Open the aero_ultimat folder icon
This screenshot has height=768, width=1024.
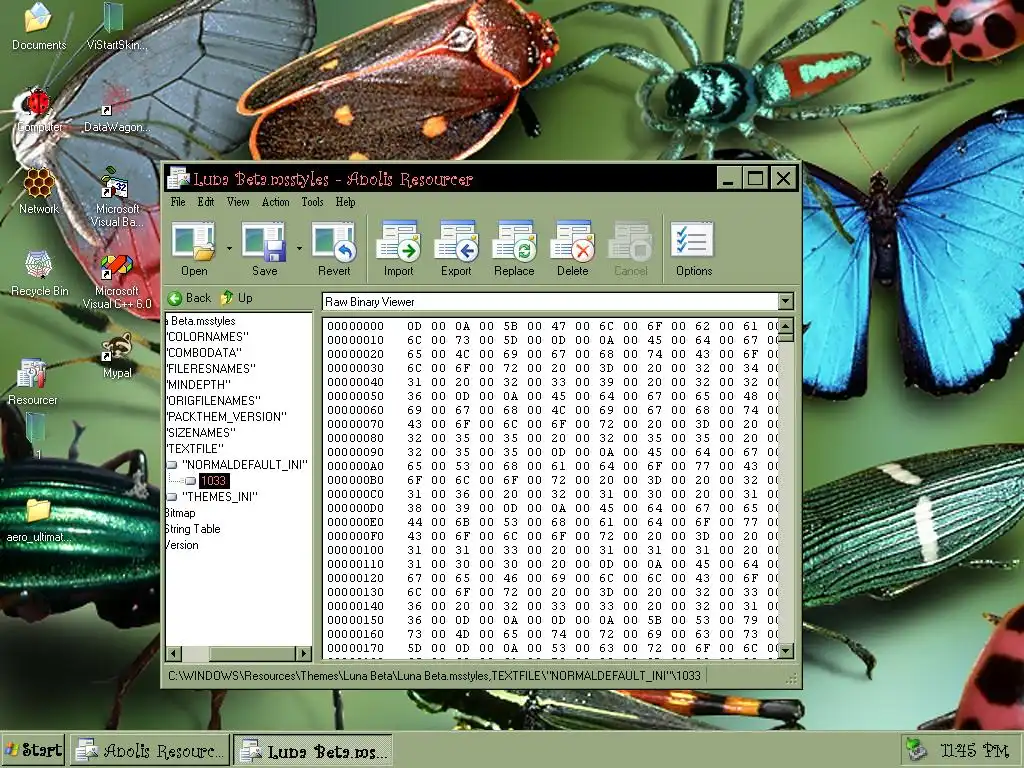(x=38, y=520)
